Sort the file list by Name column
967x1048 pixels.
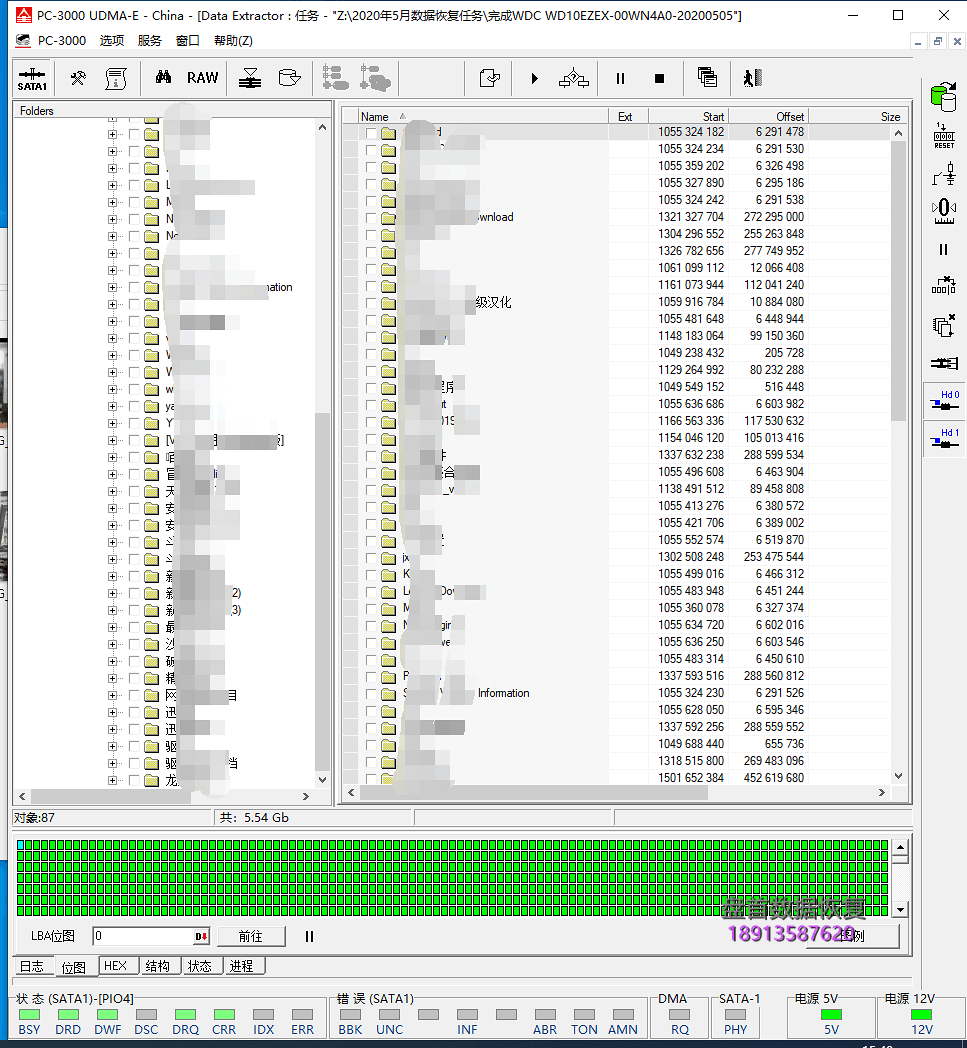482,116
